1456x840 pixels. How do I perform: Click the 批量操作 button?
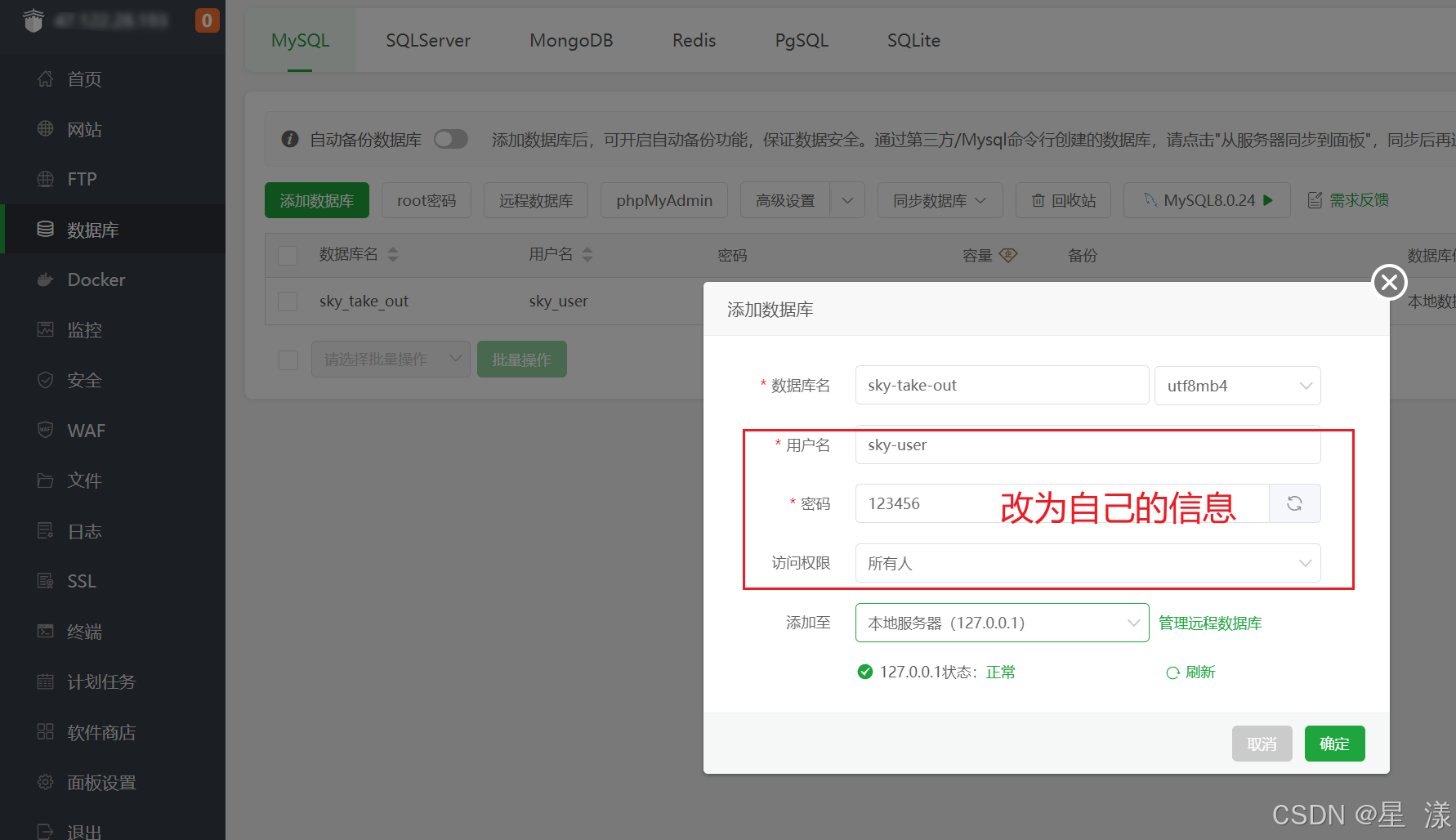click(x=521, y=360)
